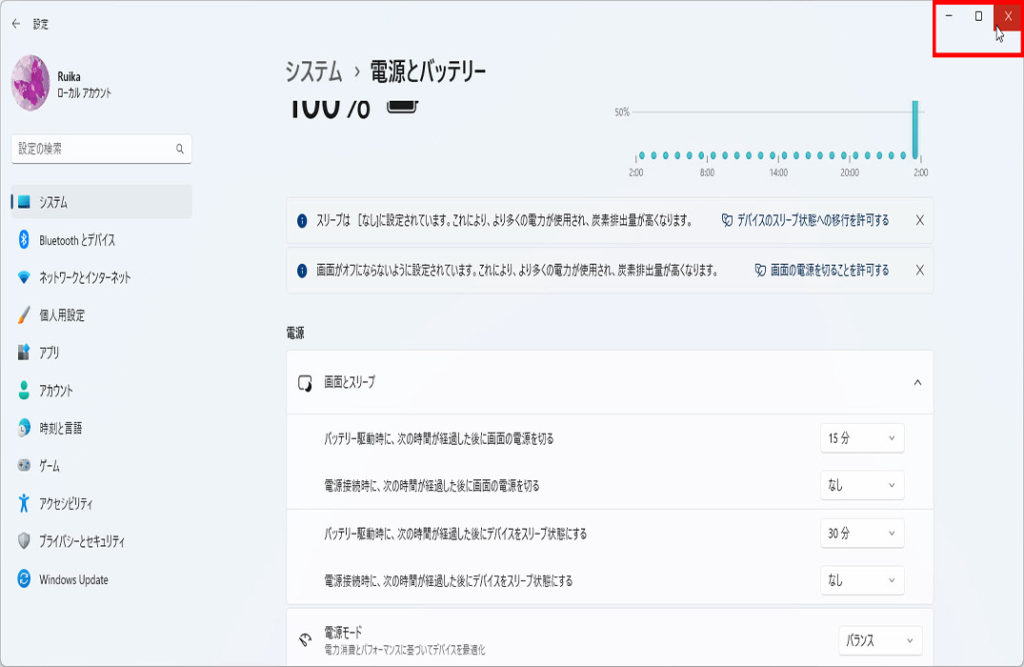The height and width of the screenshot is (667, 1024).
Task: Click the search magnifier icon in 設定の検索
Action: click(180, 149)
